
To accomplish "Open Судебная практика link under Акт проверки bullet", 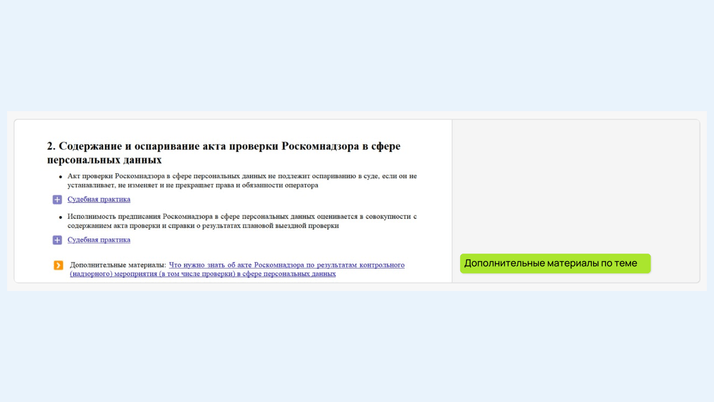I will tap(99, 199).
